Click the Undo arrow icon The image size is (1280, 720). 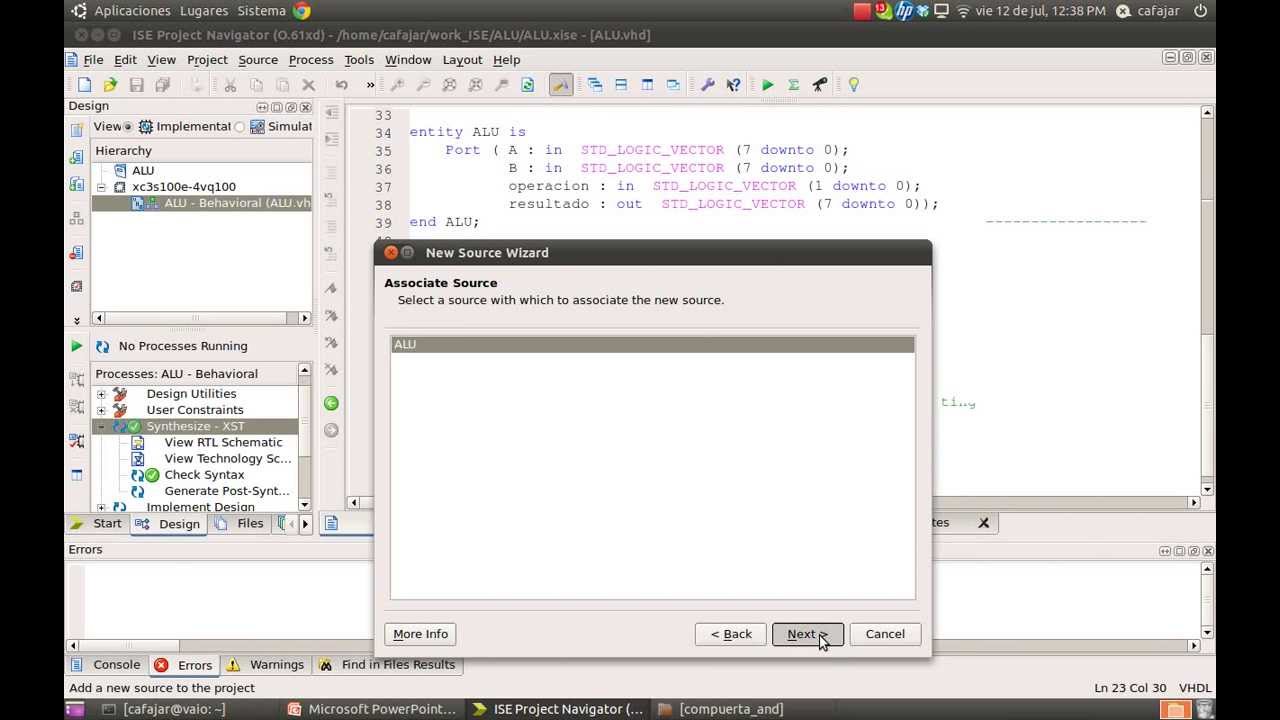[342, 85]
